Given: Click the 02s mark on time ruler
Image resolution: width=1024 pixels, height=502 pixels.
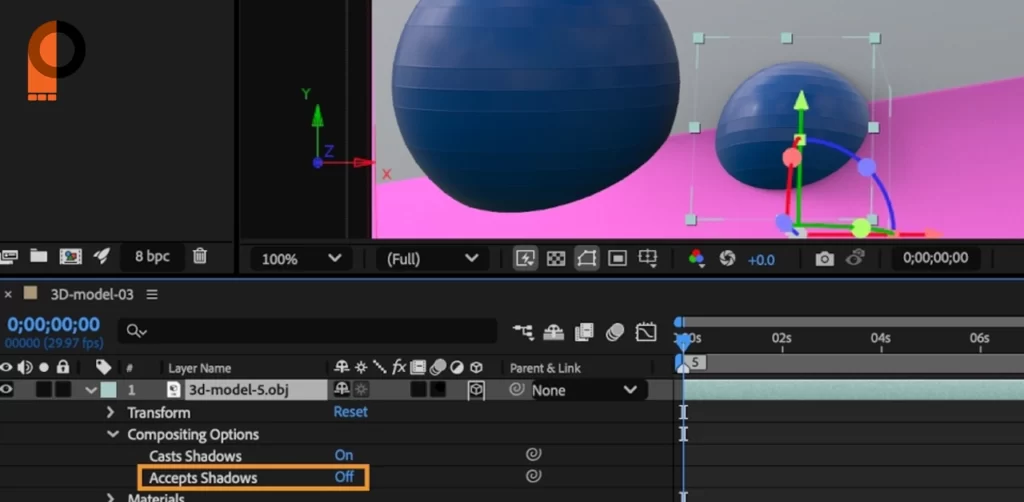Looking at the screenshot, I should 782,338.
